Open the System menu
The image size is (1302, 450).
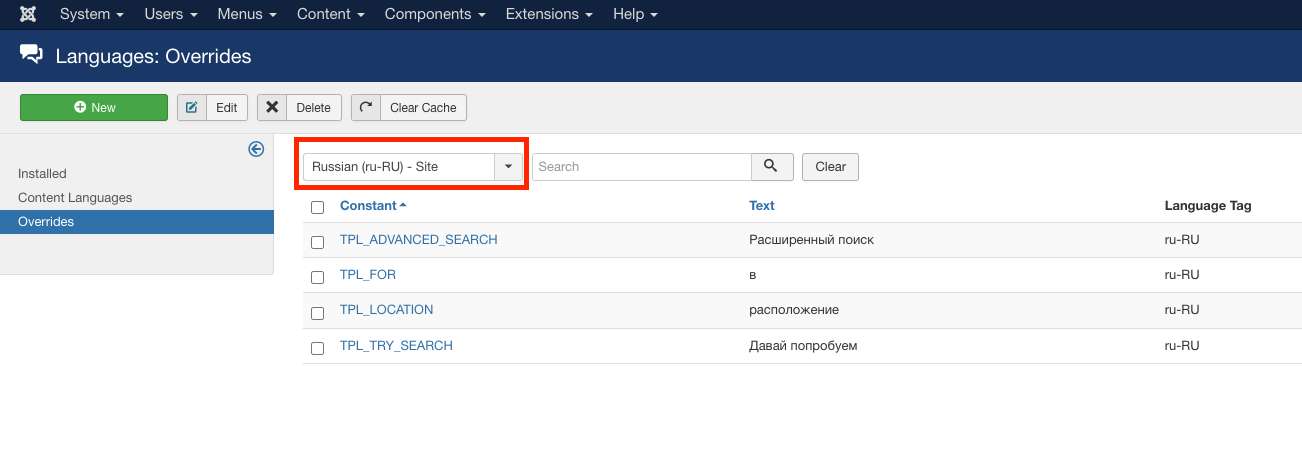[92, 15]
